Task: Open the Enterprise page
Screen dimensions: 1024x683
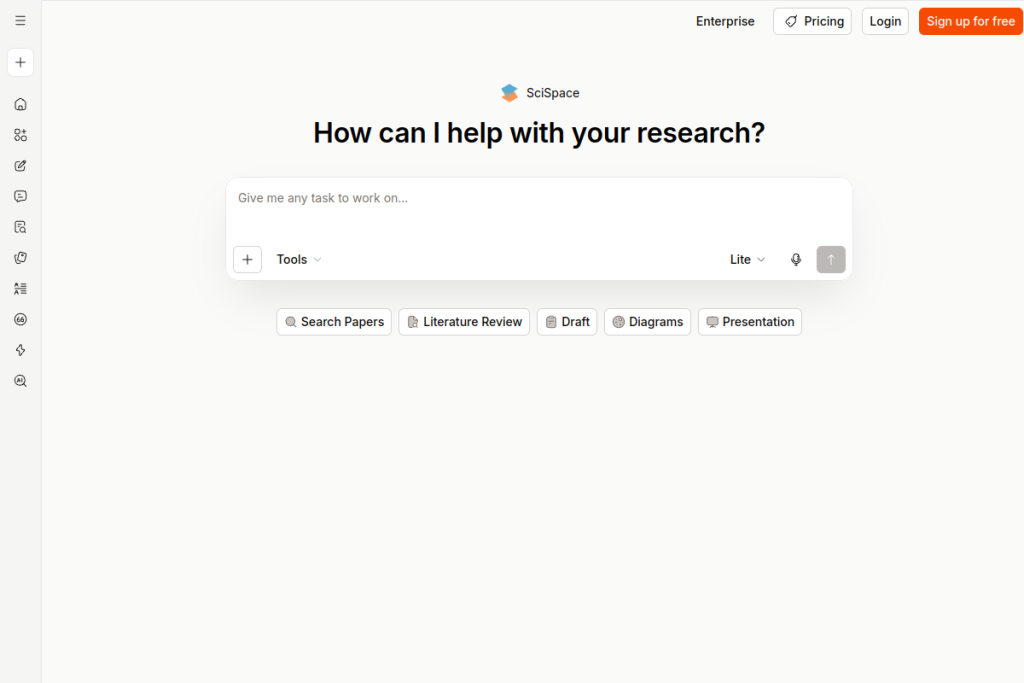Action: tap(725, 22)
